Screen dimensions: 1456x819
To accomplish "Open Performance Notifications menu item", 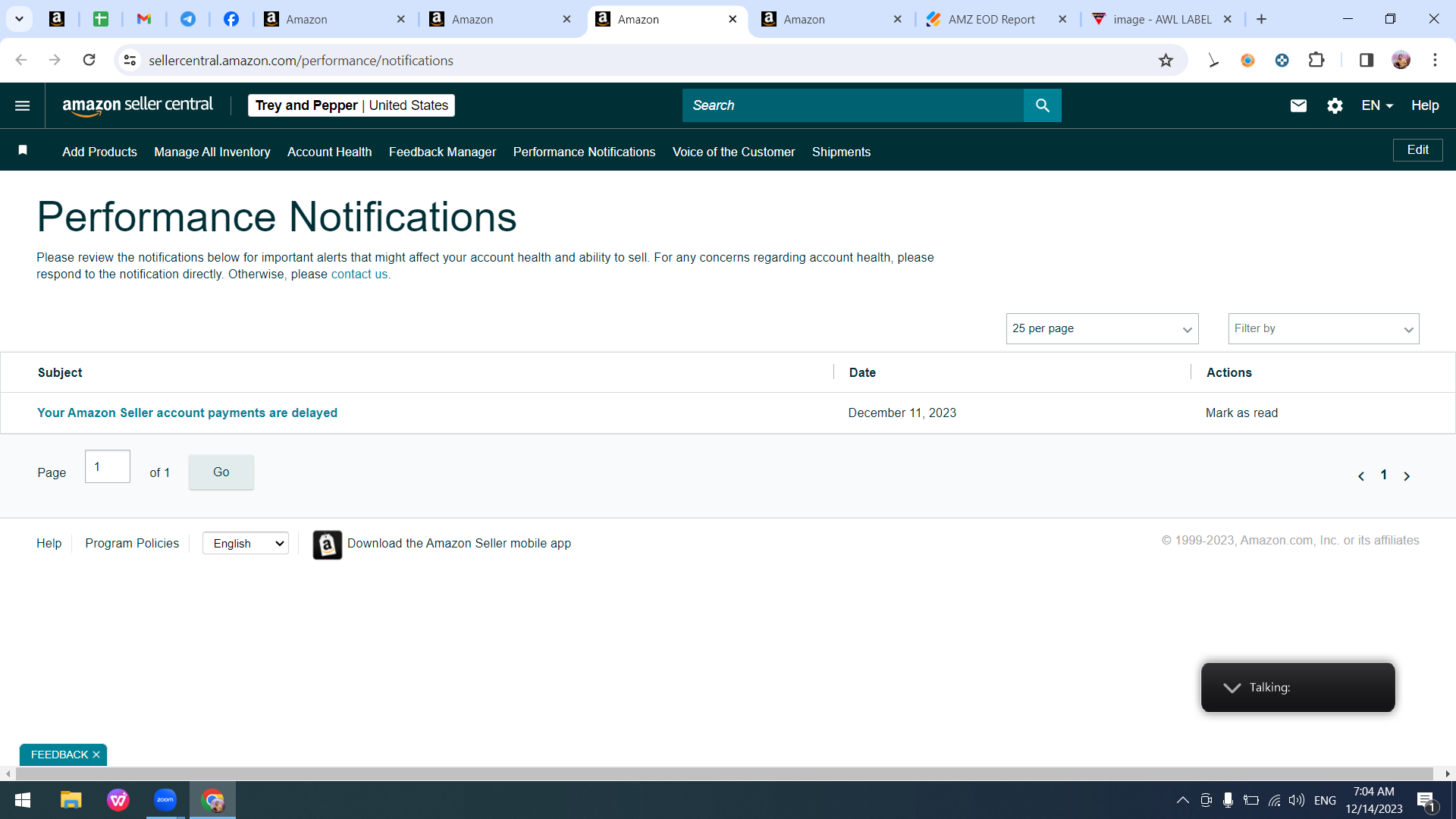I will click(584, 152).
